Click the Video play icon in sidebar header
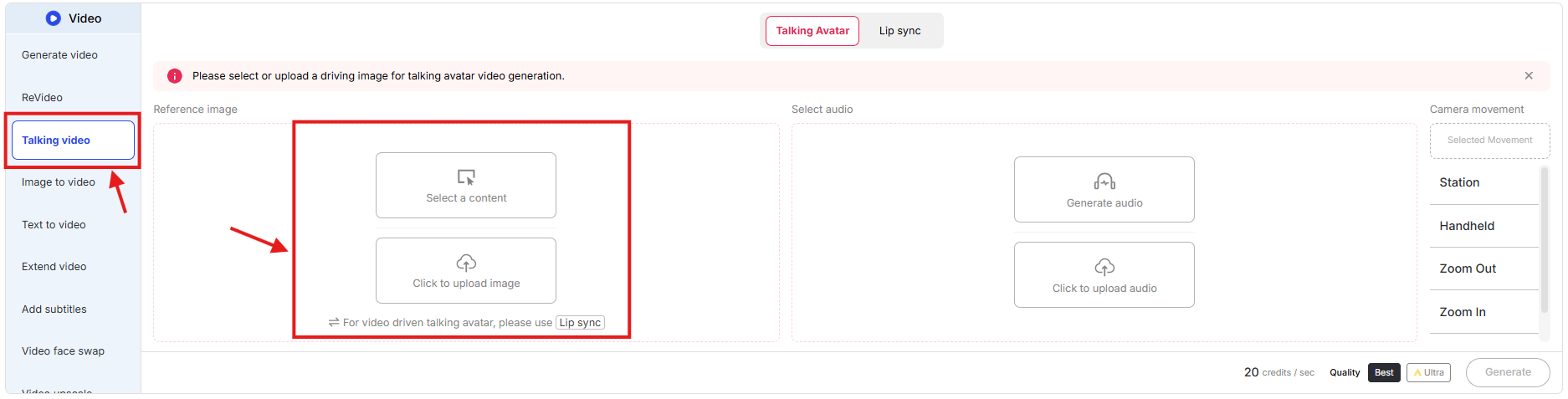Image resolution: width=1568 pixels, height=399 pixels. (x=54, y=18)
